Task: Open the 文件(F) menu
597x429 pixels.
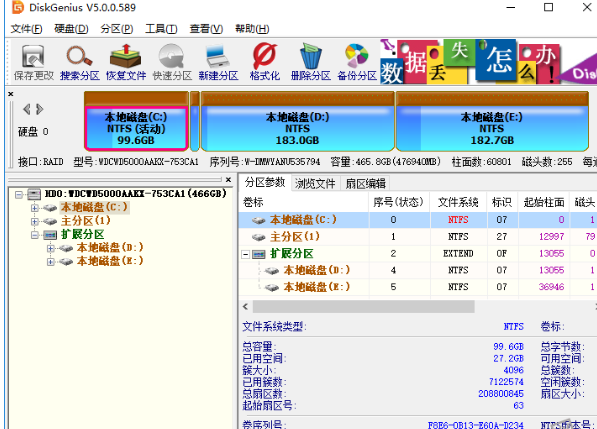Action: tap(26, 29)
